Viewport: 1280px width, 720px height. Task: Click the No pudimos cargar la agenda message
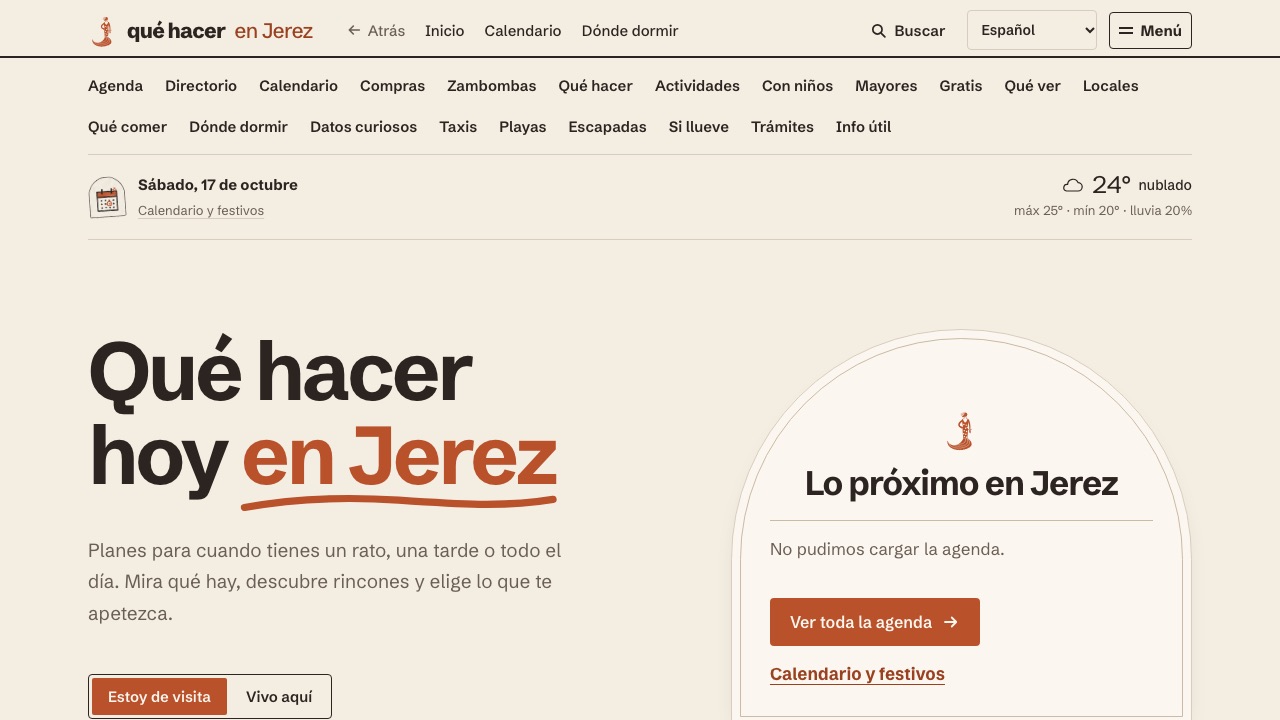point(887,549)
